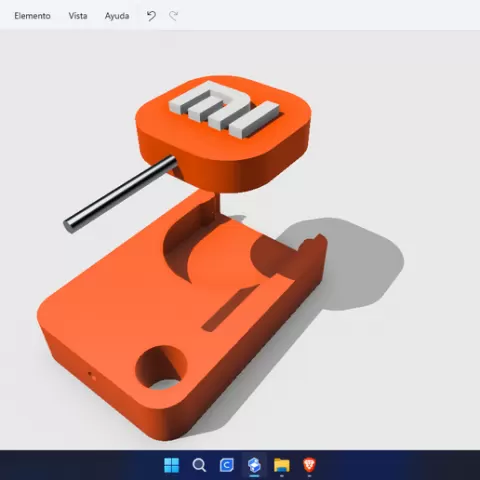Viewport: 480px width, 480px height.
Task: Undo the last action with curved arrow
Action: (x=151, y=16)
